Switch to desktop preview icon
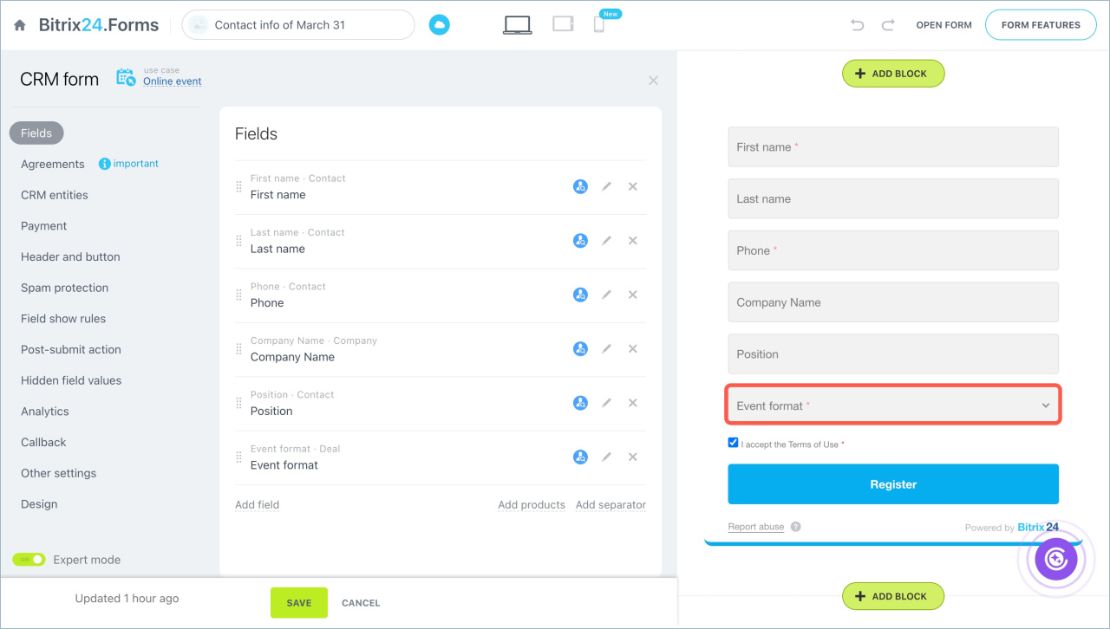This screenshot has width=1110, height=629. click(x=517, y=25)
